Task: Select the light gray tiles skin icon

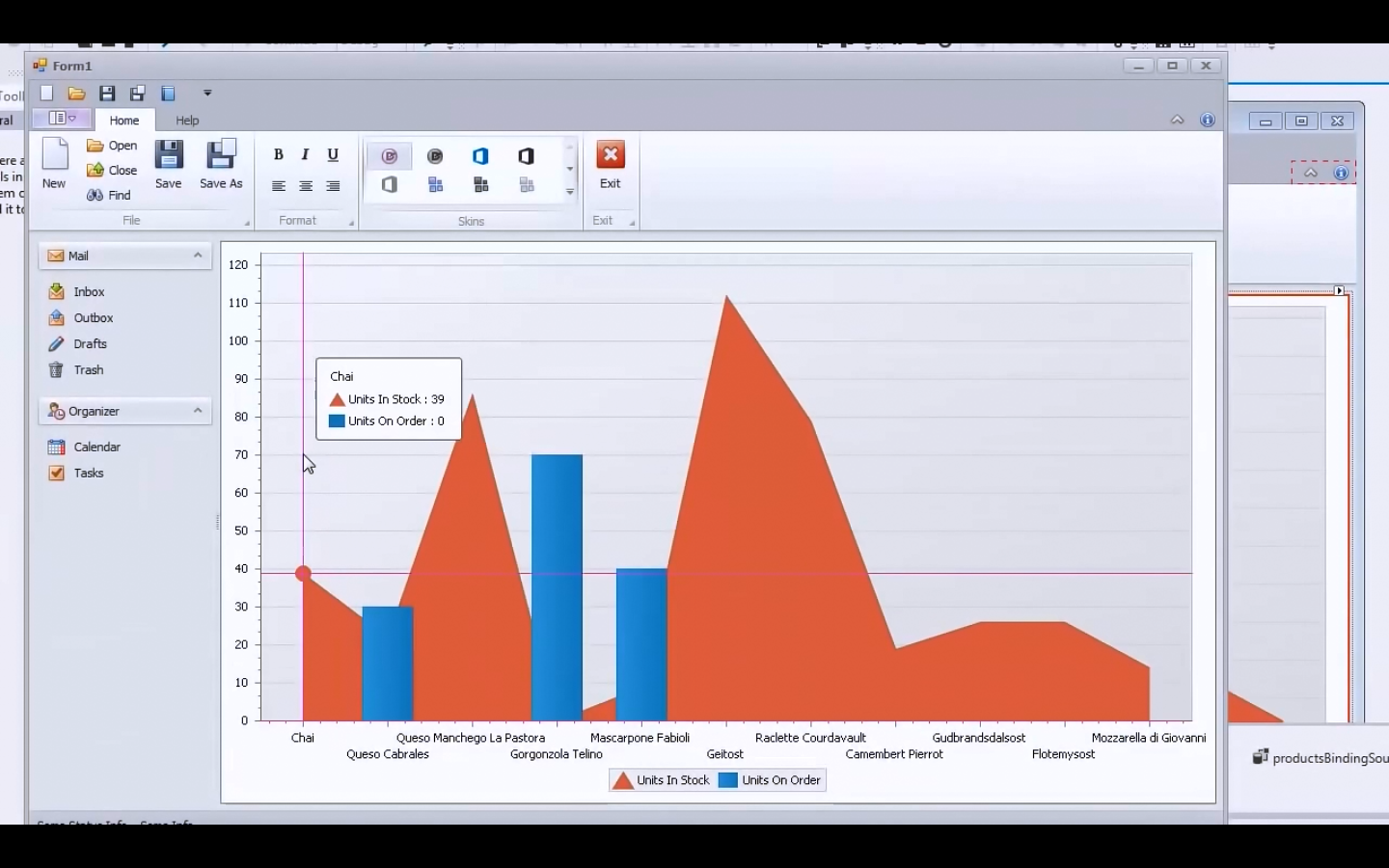Action: click(x=526, y=184)
